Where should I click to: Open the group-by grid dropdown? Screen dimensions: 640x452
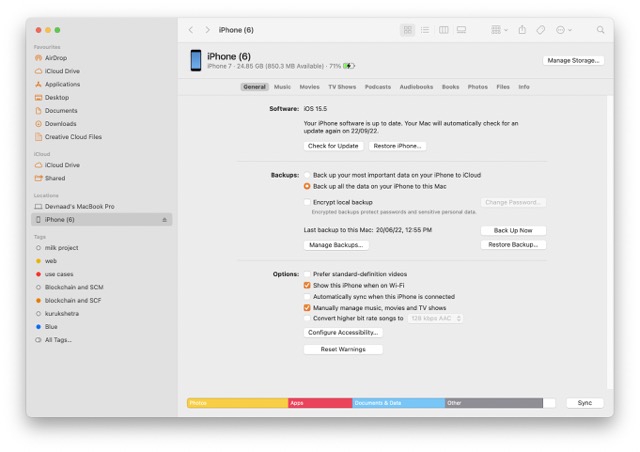499,30
